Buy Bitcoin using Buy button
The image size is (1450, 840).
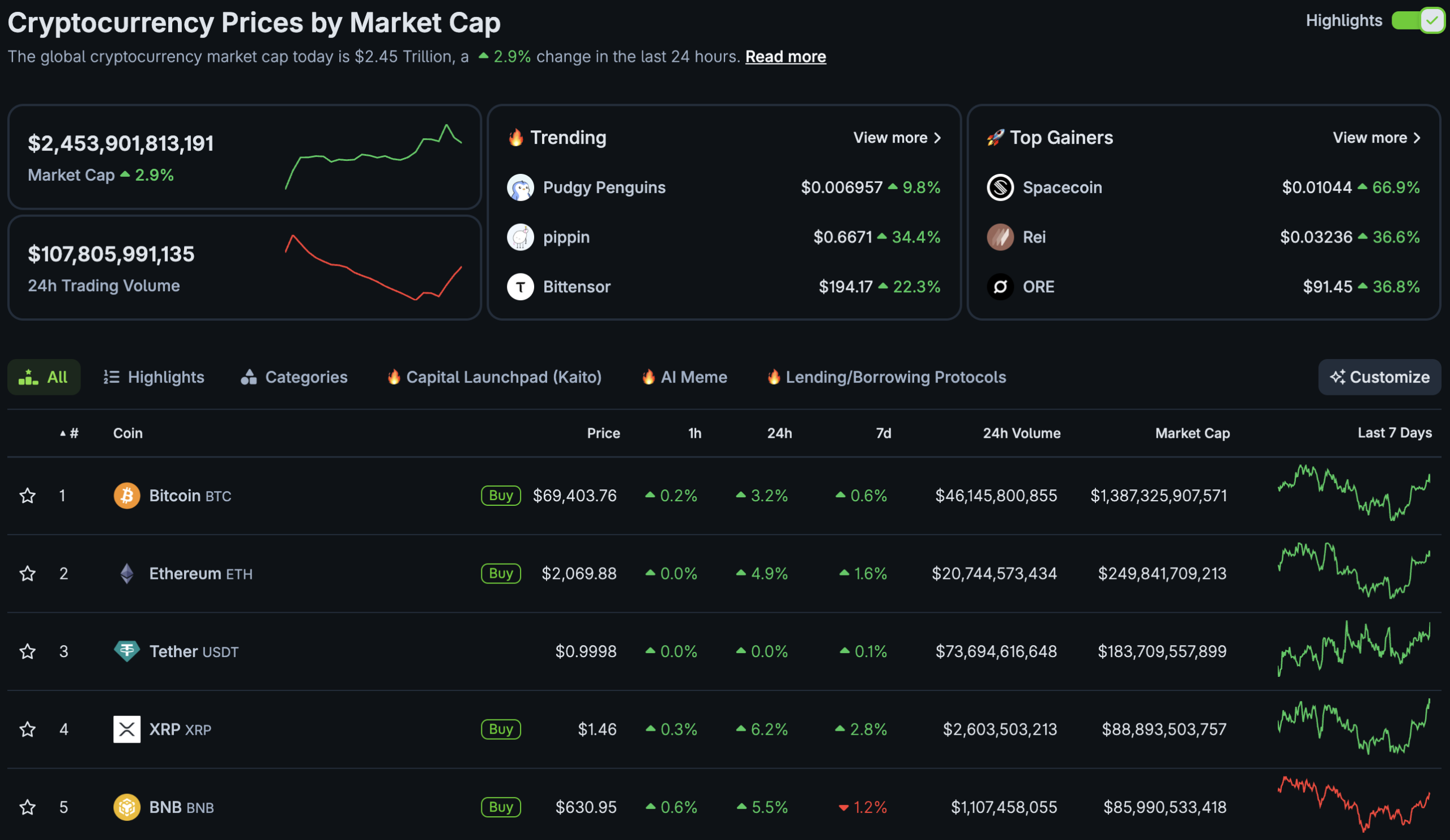click(x=501, y=496)
